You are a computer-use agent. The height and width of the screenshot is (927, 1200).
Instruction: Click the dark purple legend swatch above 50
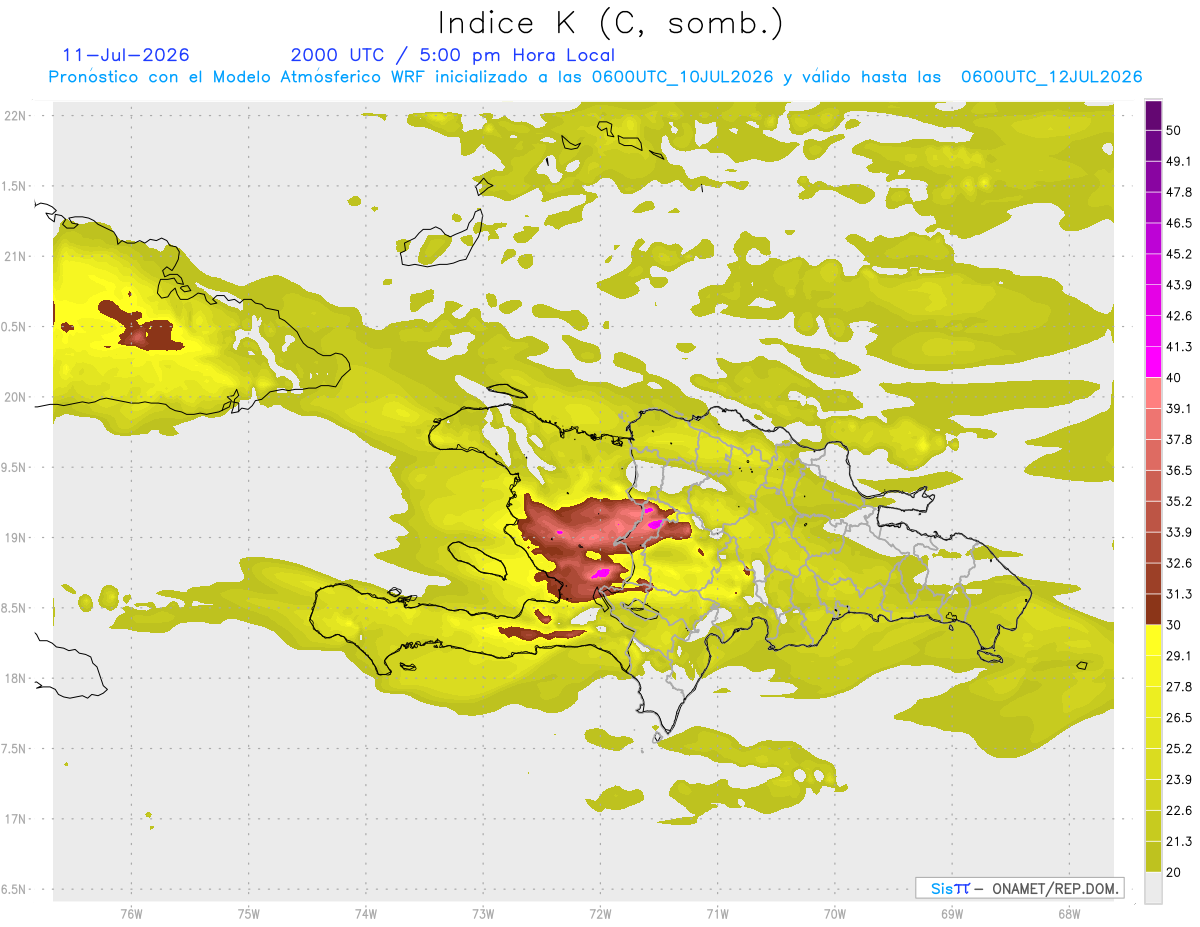tap(1153, 115)
